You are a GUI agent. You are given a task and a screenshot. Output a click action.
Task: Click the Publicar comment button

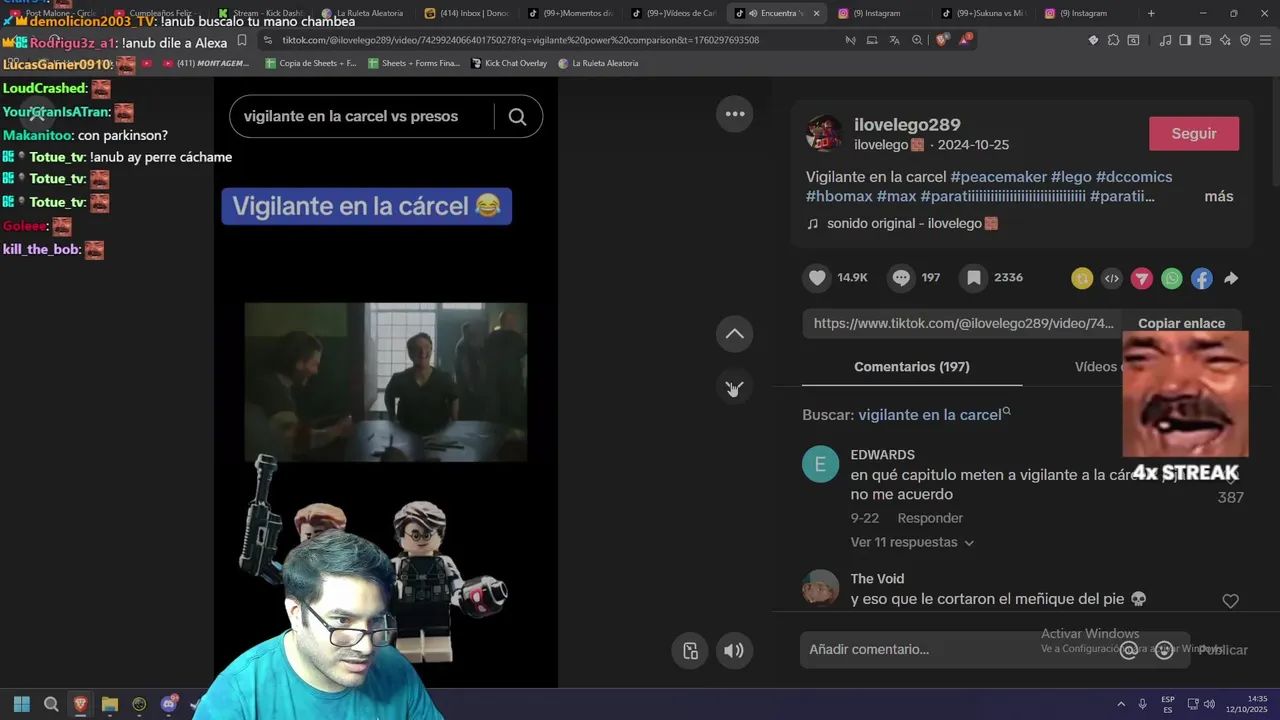(1224, 650)
